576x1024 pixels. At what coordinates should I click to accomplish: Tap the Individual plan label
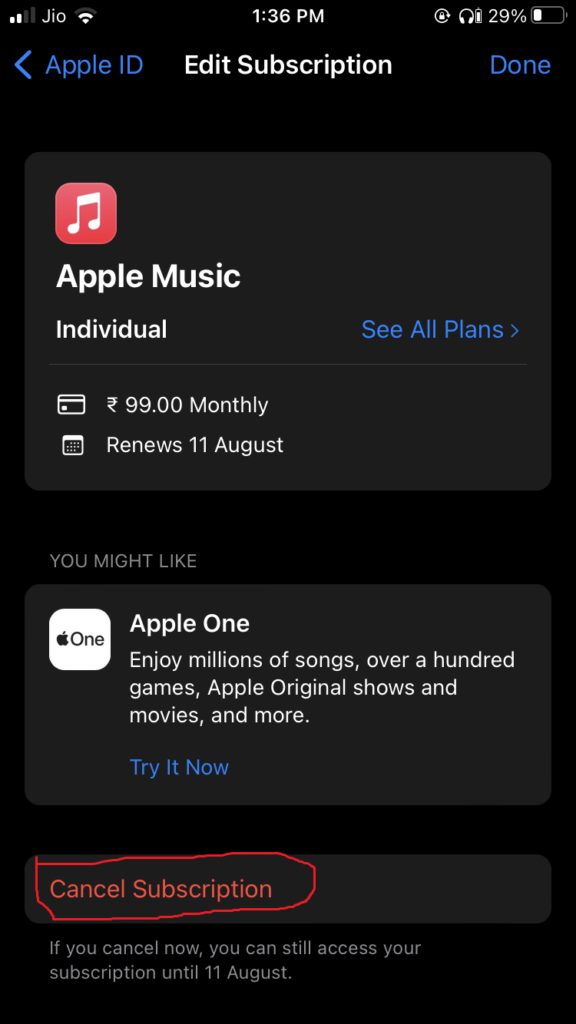(111, 329)
